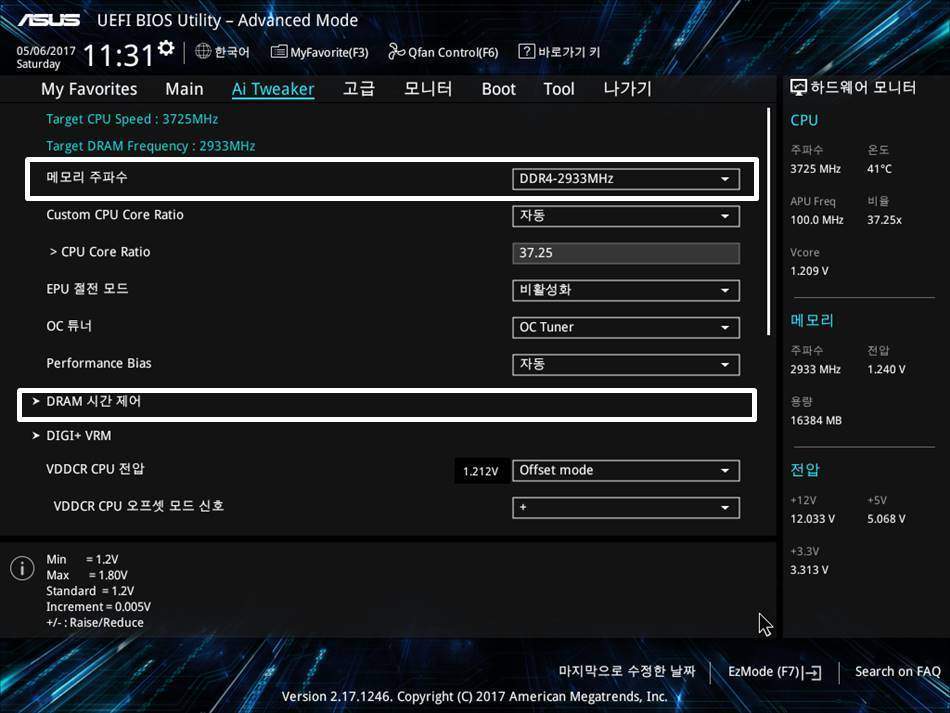This screenshot has height=713, width=950.
Task: Open the Performance Bias dropdown
Action: 626,364
